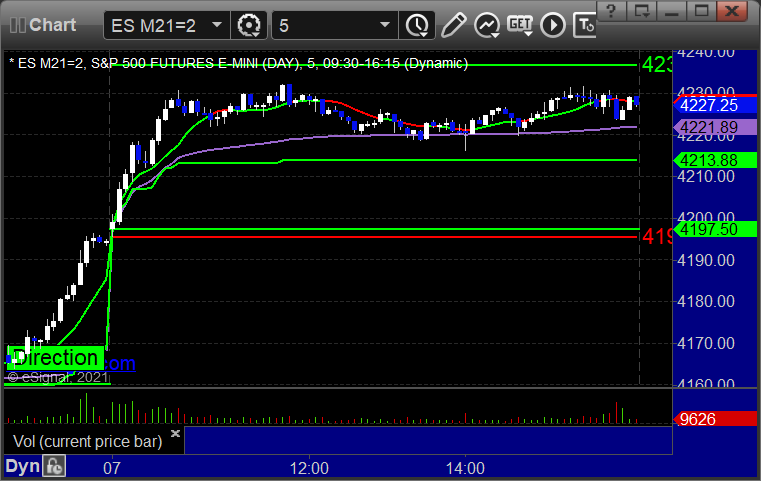Click the green 4213.88 price marker
The image size is (761, 481).
point(715,160)
